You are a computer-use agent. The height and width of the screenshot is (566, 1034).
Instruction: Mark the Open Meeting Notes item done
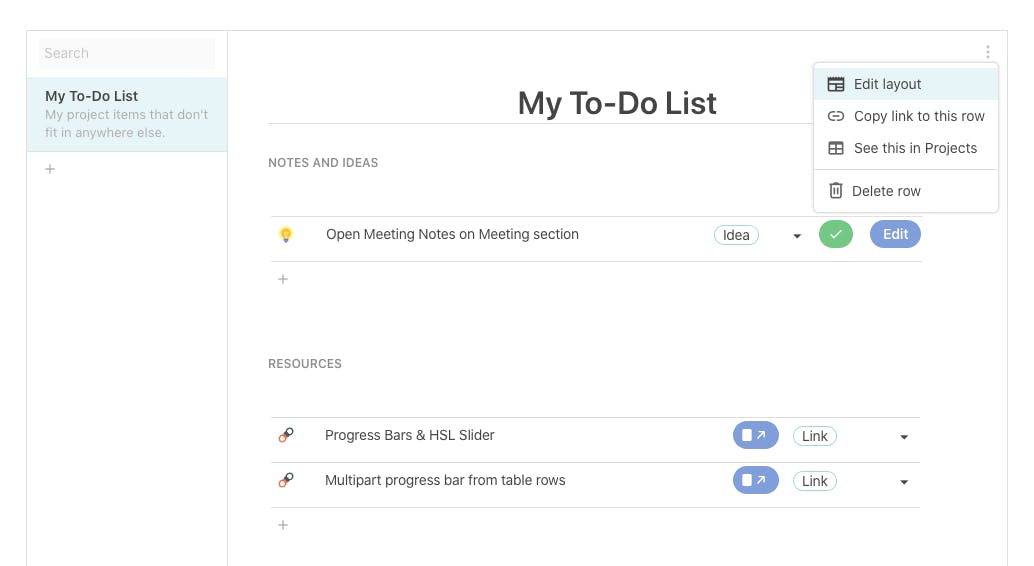[x=835, y=235]
